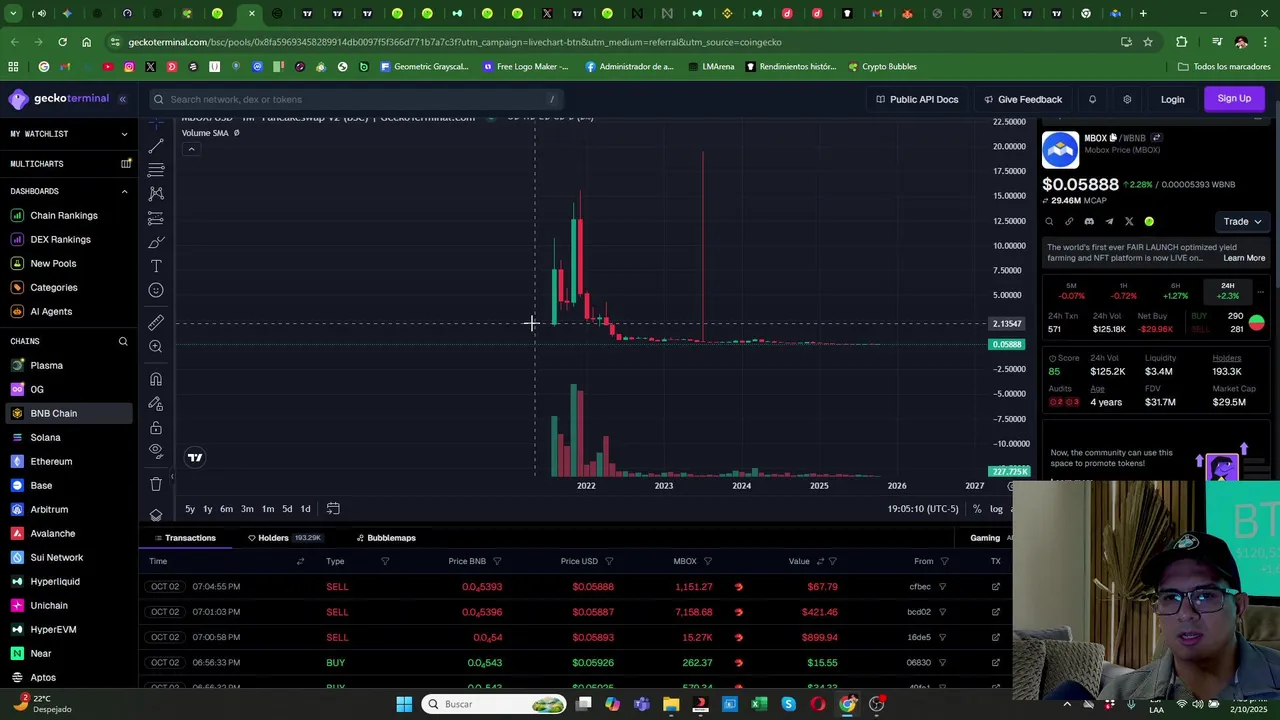Screen dimensions: 1280x720
Task: Collapse the indicator legend arrow
Action: (x=191, y=149)
